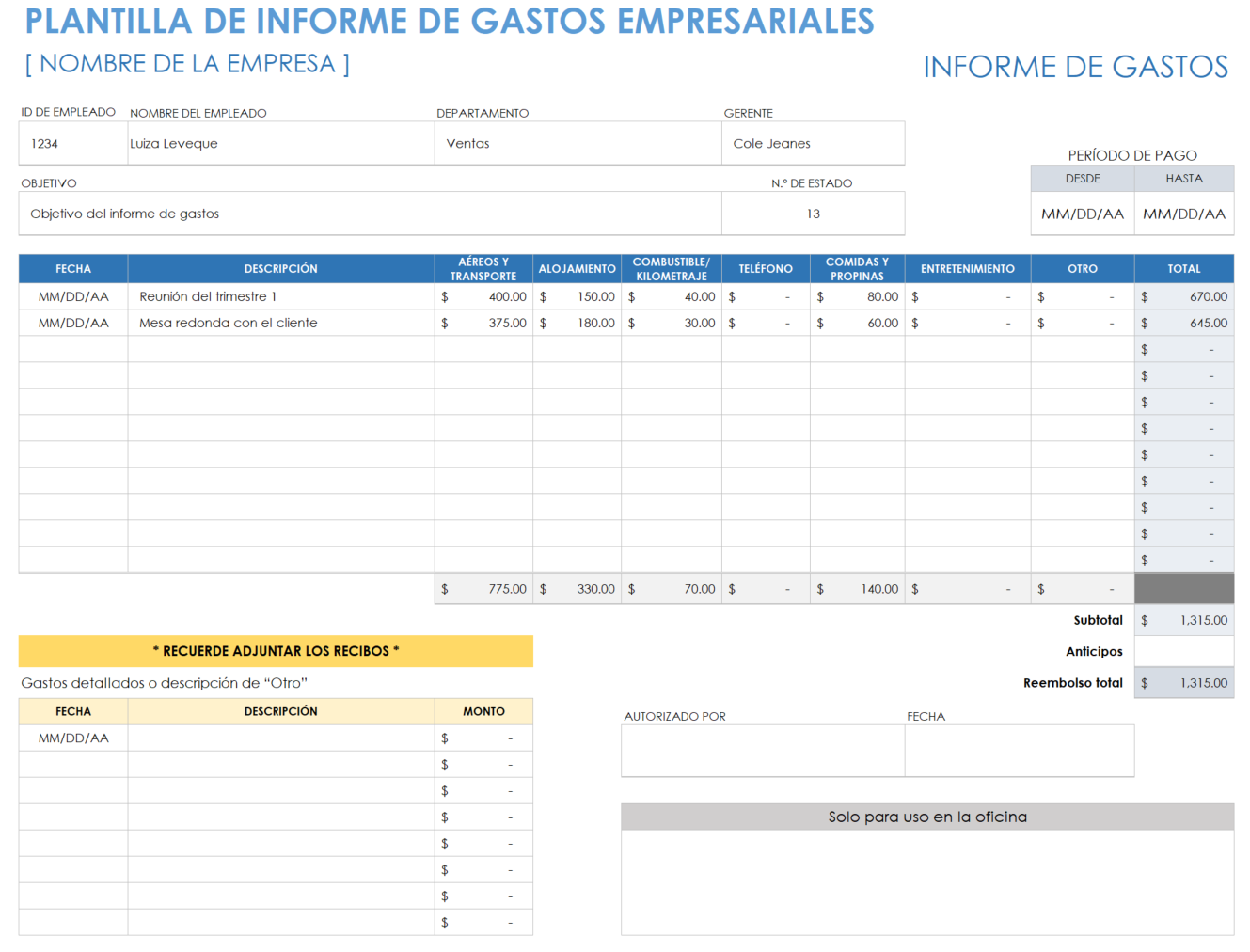Click the gray cell below the TOTAL column
This screenshot has height=952, width=1250.
click(1184, 589)
